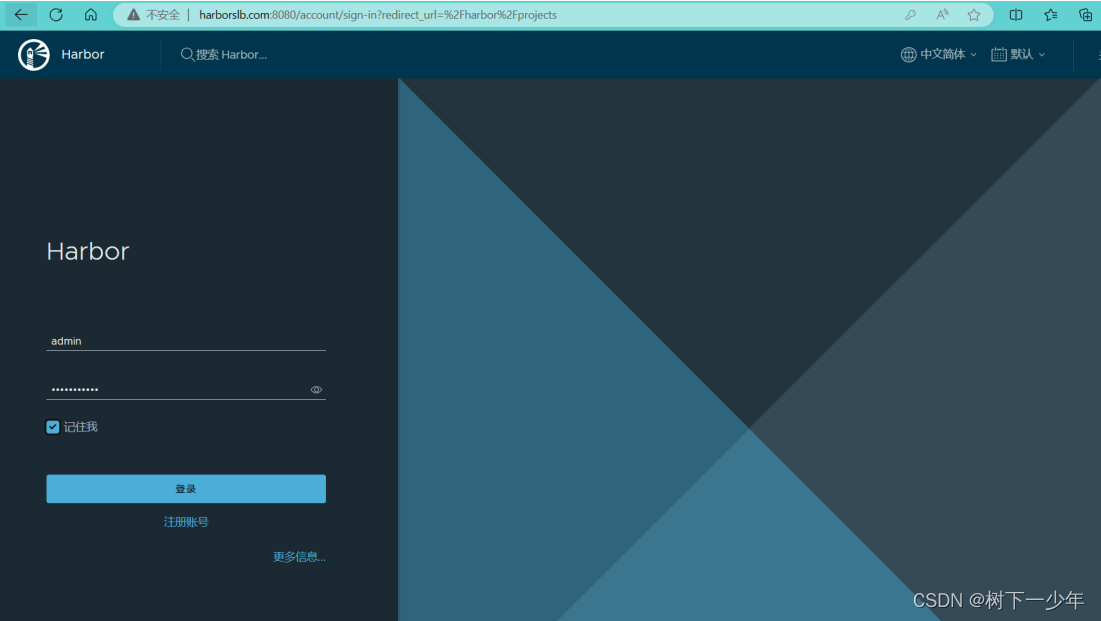The image size is (1101, 621).
Task: Open saved password key icon
Action: click(x=910, y=15)
